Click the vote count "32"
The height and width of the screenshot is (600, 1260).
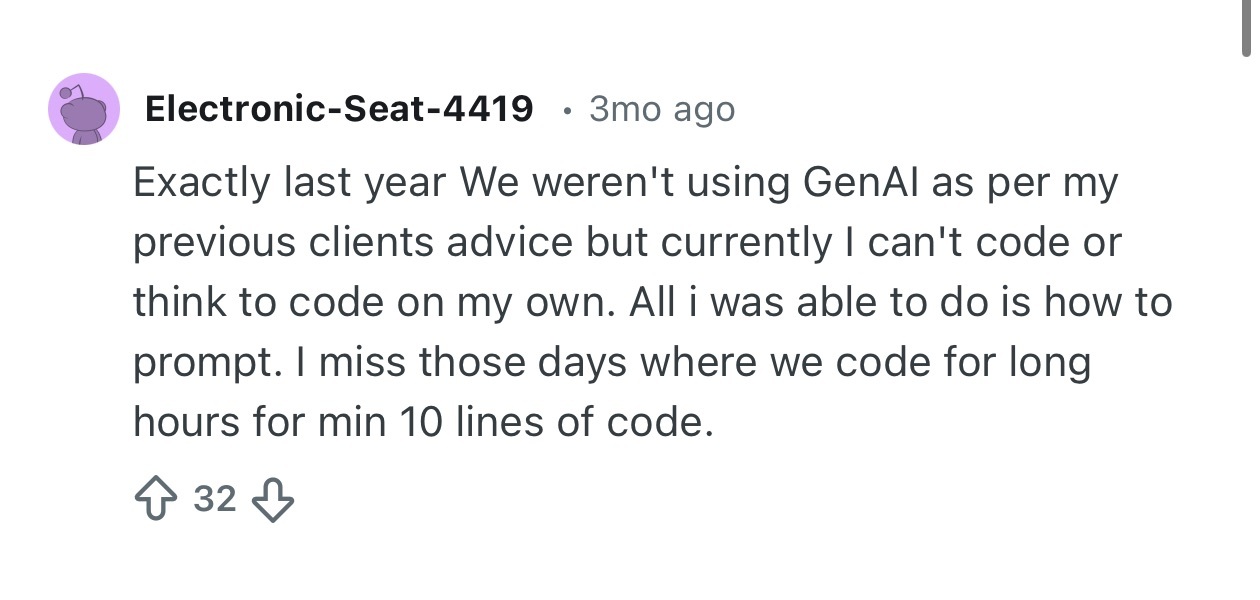tap(214, 498)
